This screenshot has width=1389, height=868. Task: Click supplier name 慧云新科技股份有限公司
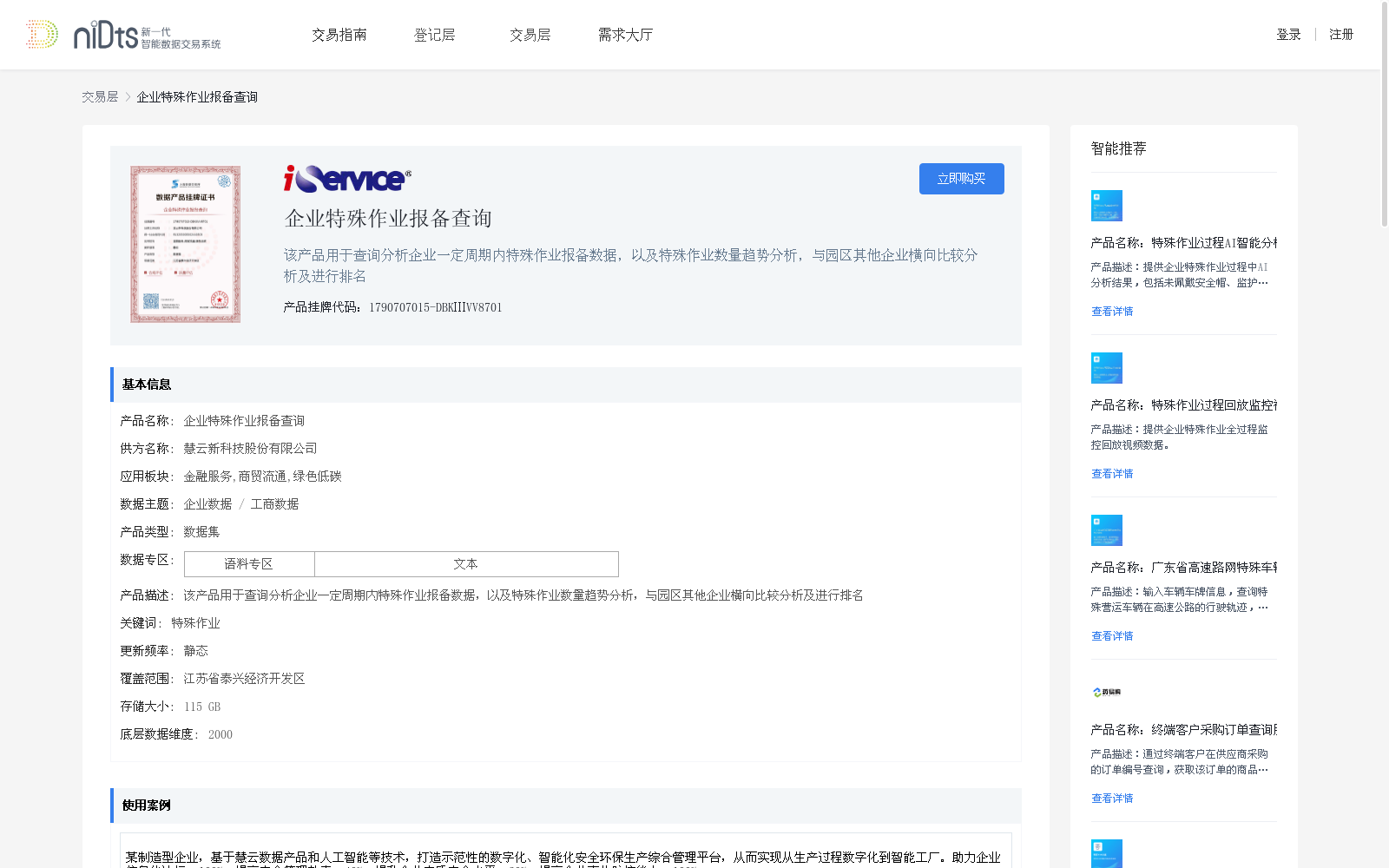coord(250,449)
